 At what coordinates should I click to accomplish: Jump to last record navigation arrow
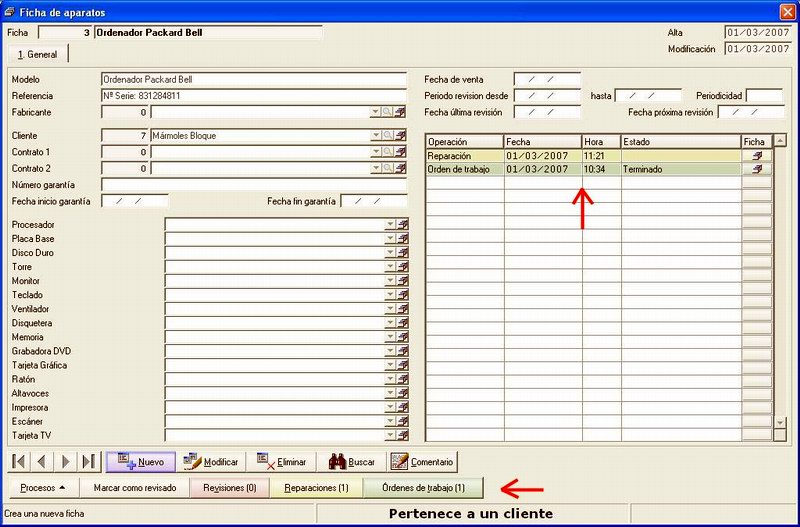click(89, 462)
